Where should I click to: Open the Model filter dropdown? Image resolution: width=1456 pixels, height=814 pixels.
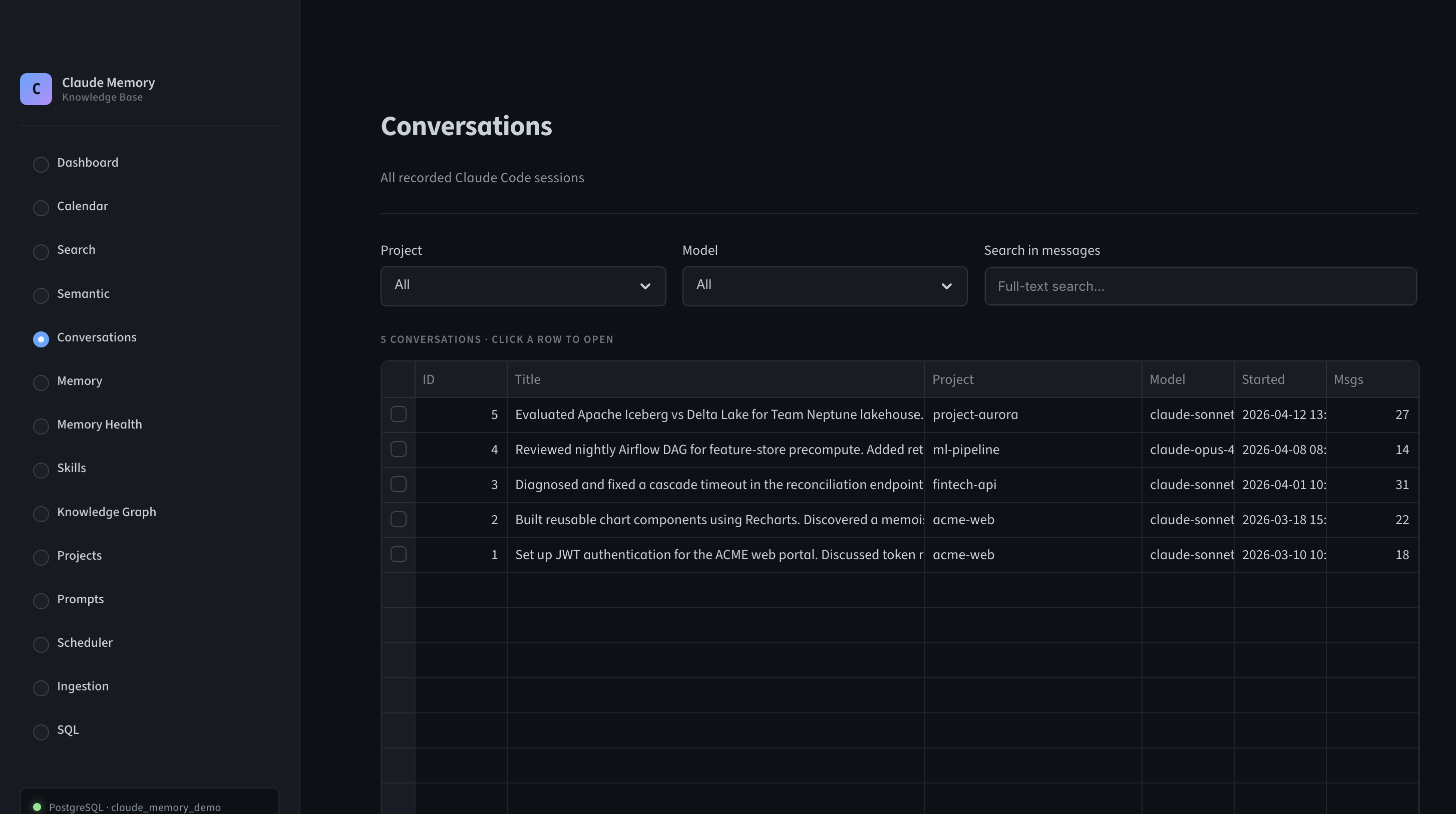click(x=825, y=286)
